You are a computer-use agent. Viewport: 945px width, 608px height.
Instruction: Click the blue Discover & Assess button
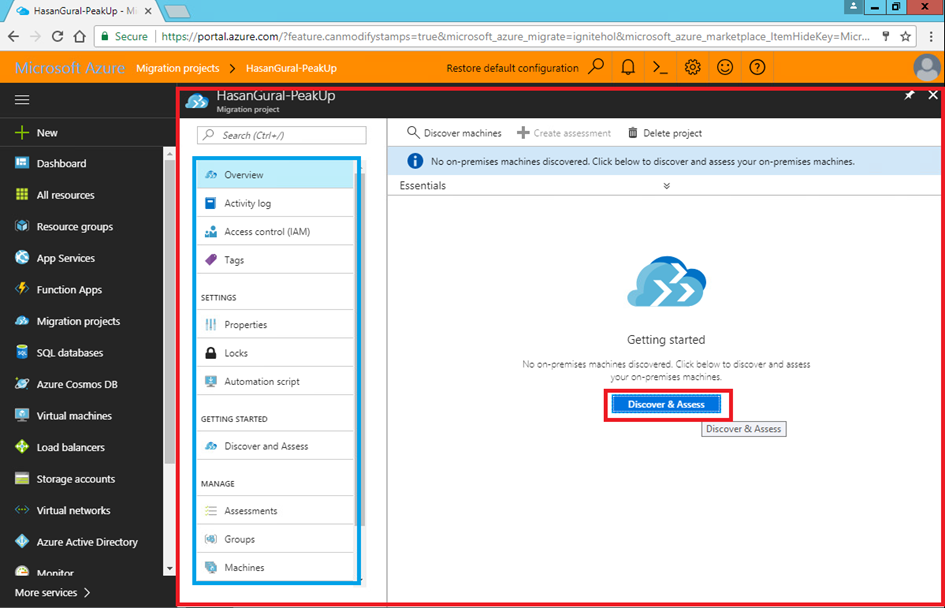pos(666,404)
